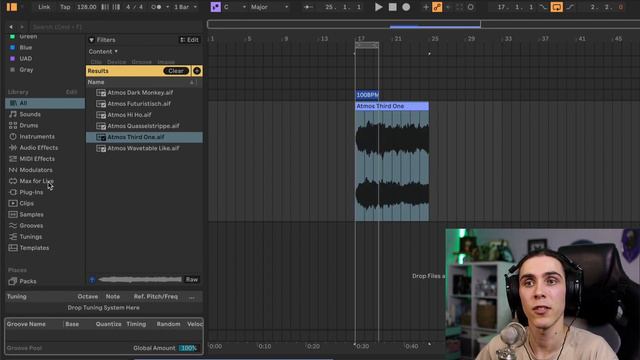640x360 pixels.
Task: Click the filters Edit button
Action: [x=189, y=40]
